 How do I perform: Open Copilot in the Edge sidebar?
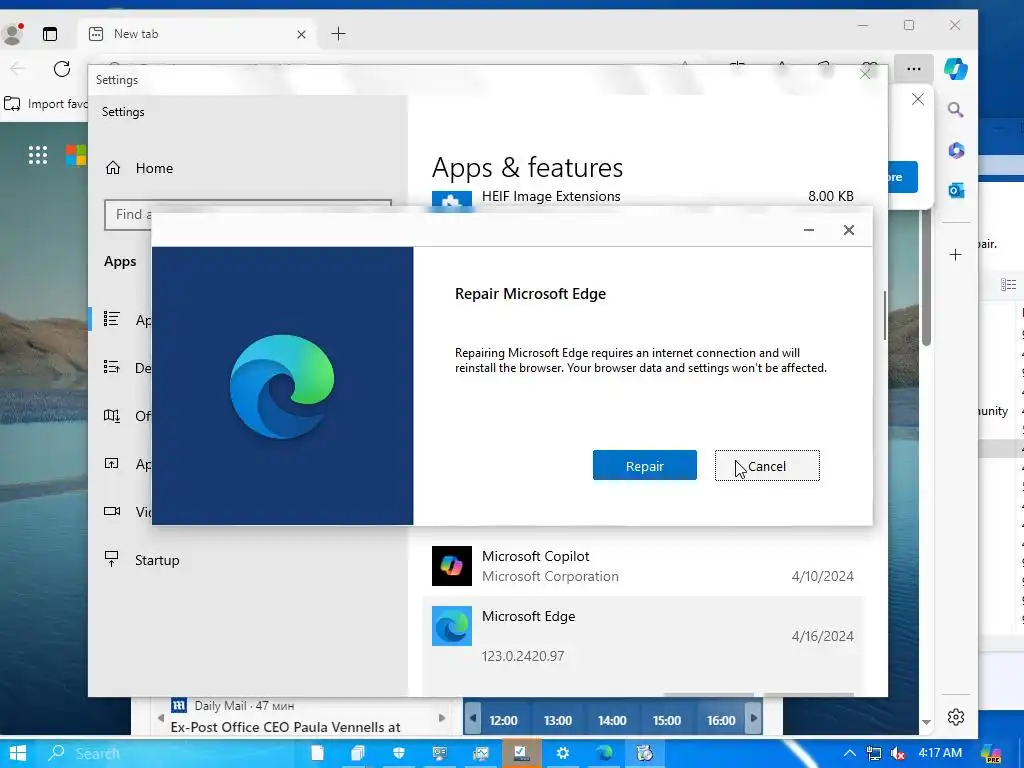coord(955,69)
